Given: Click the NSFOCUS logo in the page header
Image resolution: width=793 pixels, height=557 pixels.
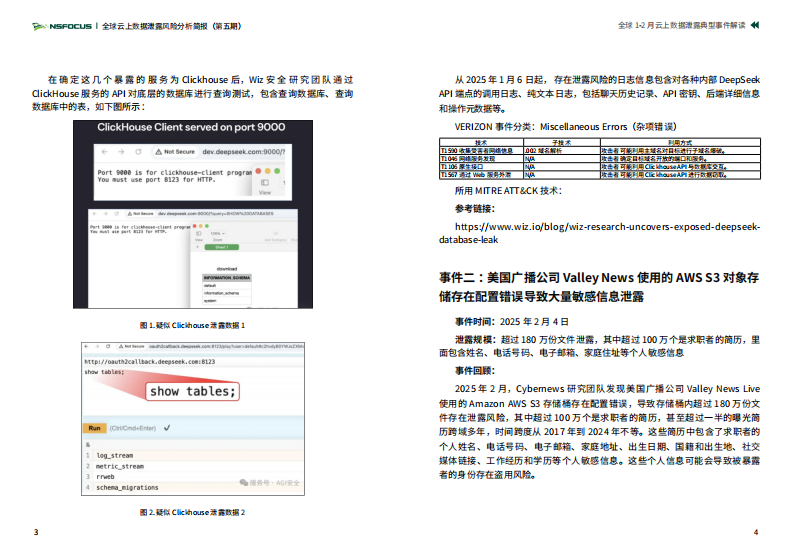Looking at the screenshot, I should pos(60,24).
